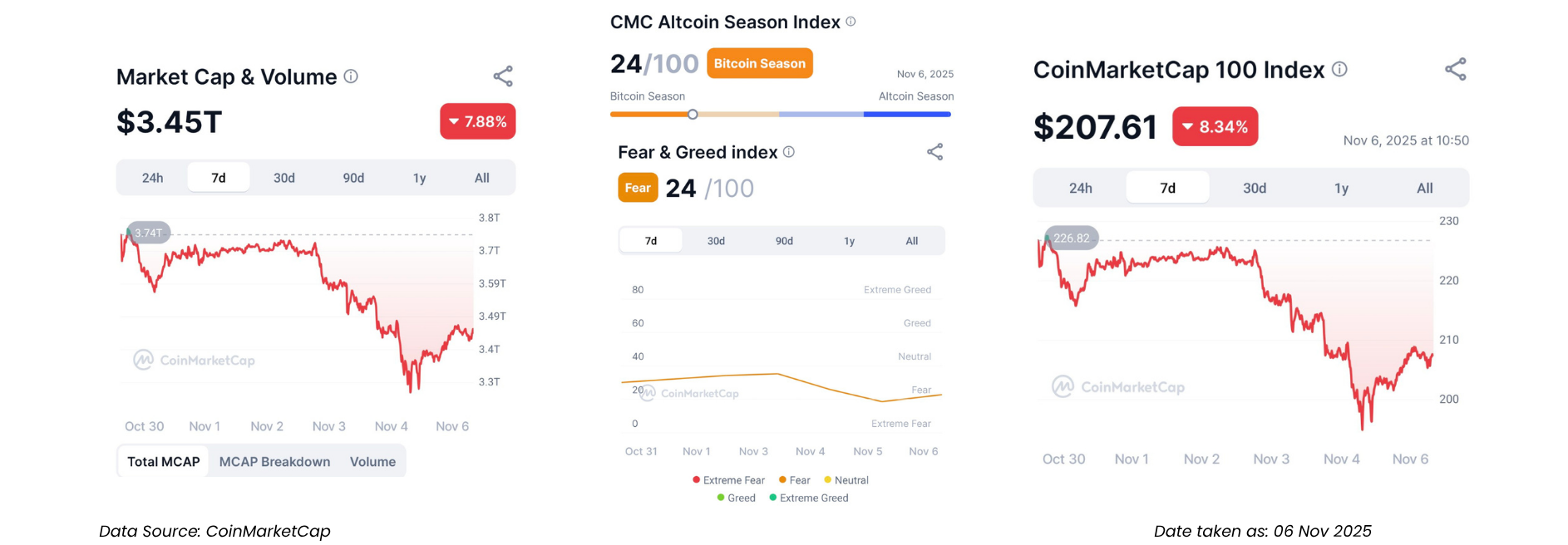Open info icon next to CMC Altcoin Season Index
Viewport: 1568px width, 545px height.
pos(851,22)
